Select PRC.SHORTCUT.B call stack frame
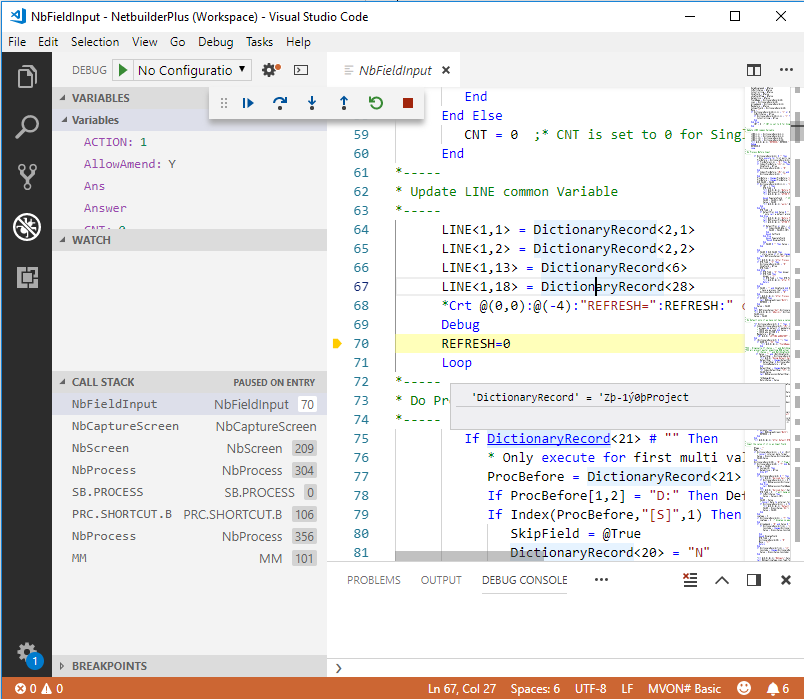The width and height of the screenshot is (804, 699). tap(190, 514)
